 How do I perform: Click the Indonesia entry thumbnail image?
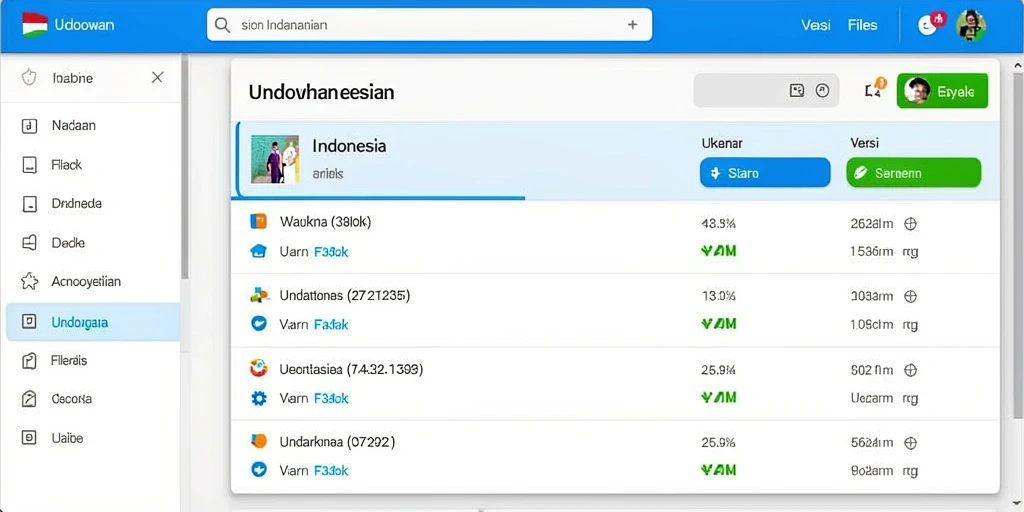click(275, 159)
